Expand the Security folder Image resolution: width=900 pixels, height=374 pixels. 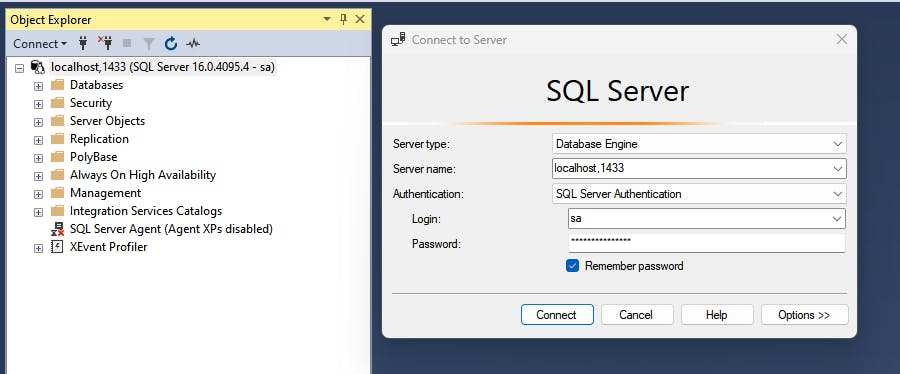pos(38,104)
